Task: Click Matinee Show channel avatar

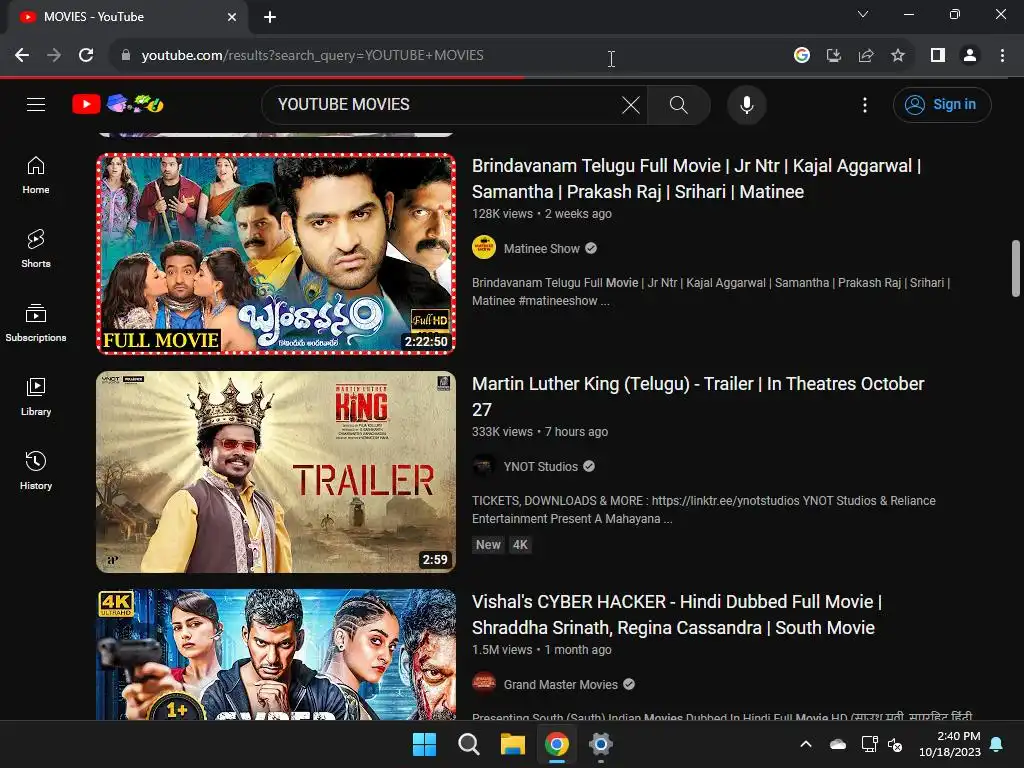Action: 484,248
